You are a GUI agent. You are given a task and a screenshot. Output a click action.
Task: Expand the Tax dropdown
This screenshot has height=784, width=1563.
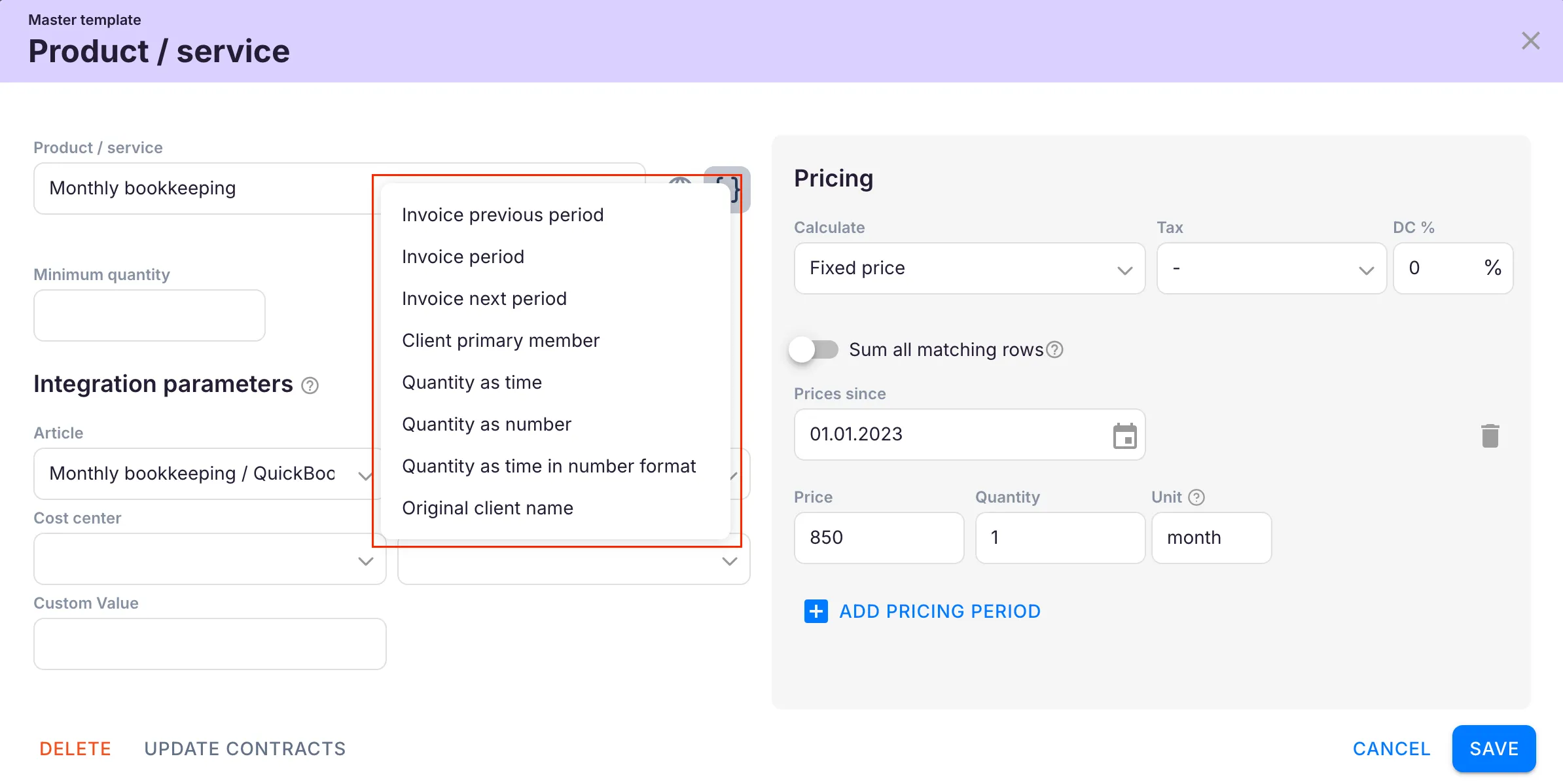click(1271, 269)
